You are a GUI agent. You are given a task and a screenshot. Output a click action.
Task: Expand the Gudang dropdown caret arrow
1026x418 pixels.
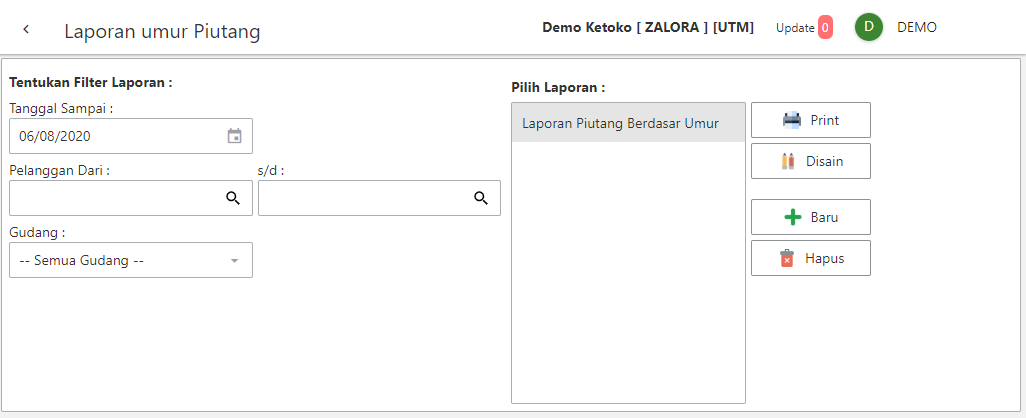pyautogui.click(x=235, y=261)
